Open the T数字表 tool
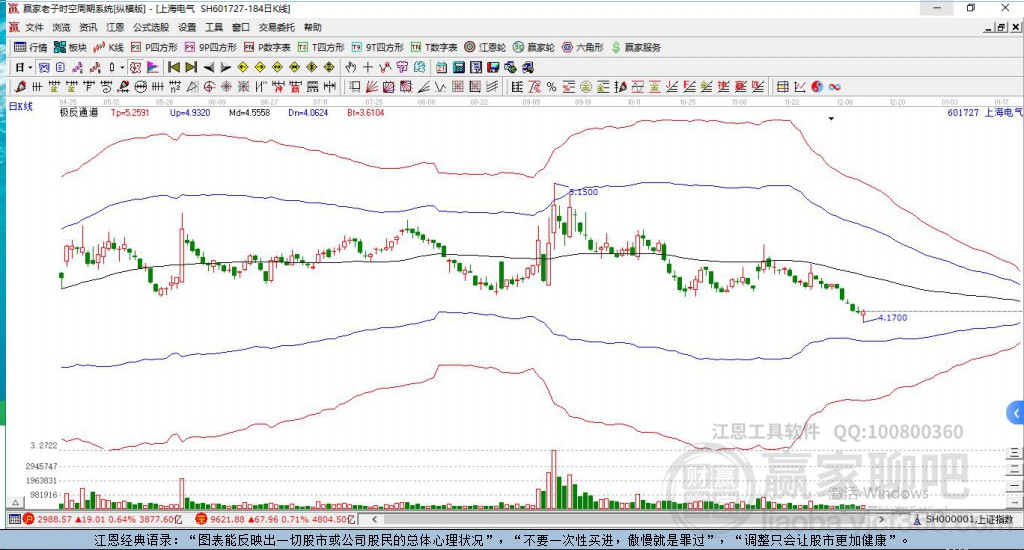This screenshot has width=1024, height=550. pos(434,47)
